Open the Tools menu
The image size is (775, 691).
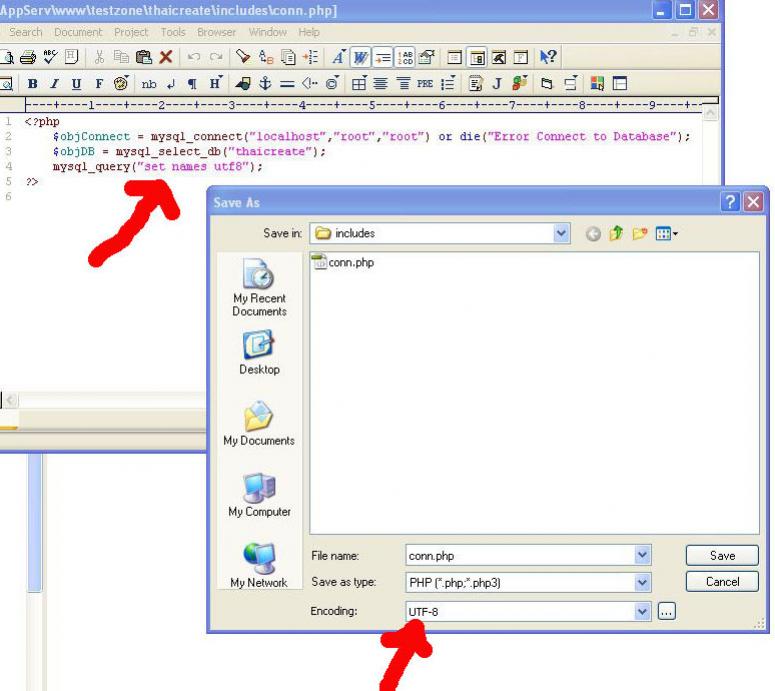coord(173,32)
